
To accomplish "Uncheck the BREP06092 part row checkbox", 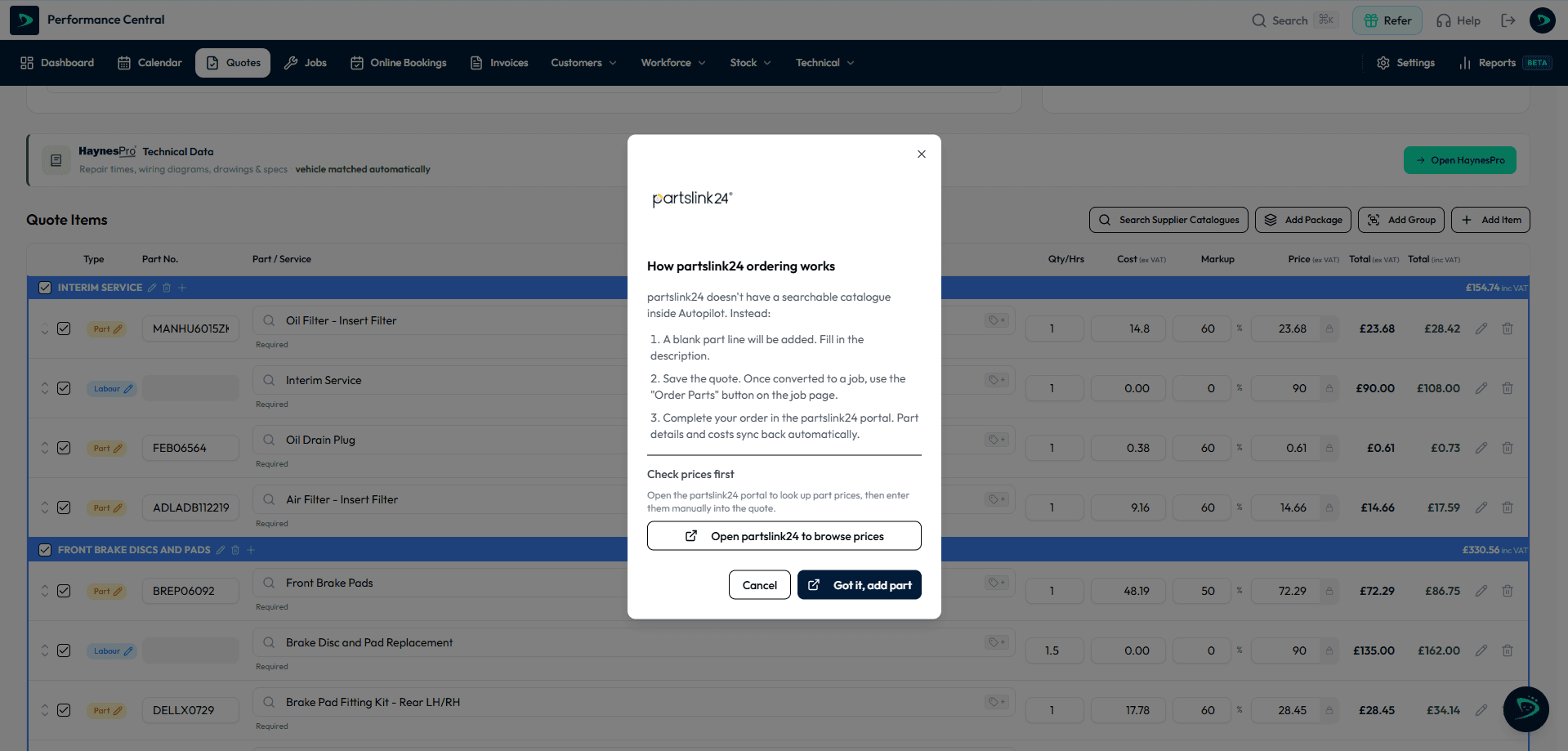I will point(64,591).
